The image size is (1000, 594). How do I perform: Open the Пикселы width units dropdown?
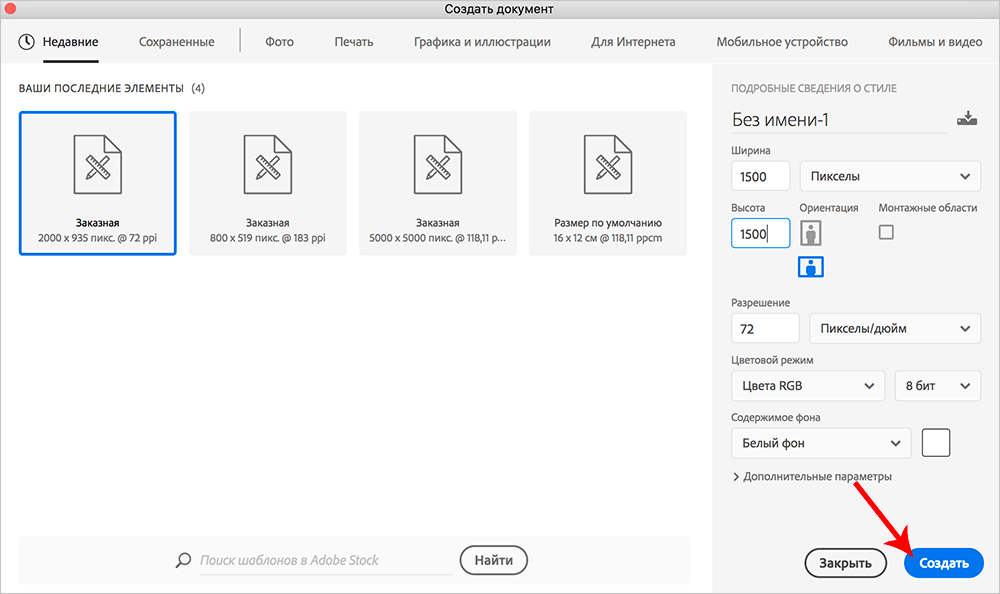[x=890, y=176]
